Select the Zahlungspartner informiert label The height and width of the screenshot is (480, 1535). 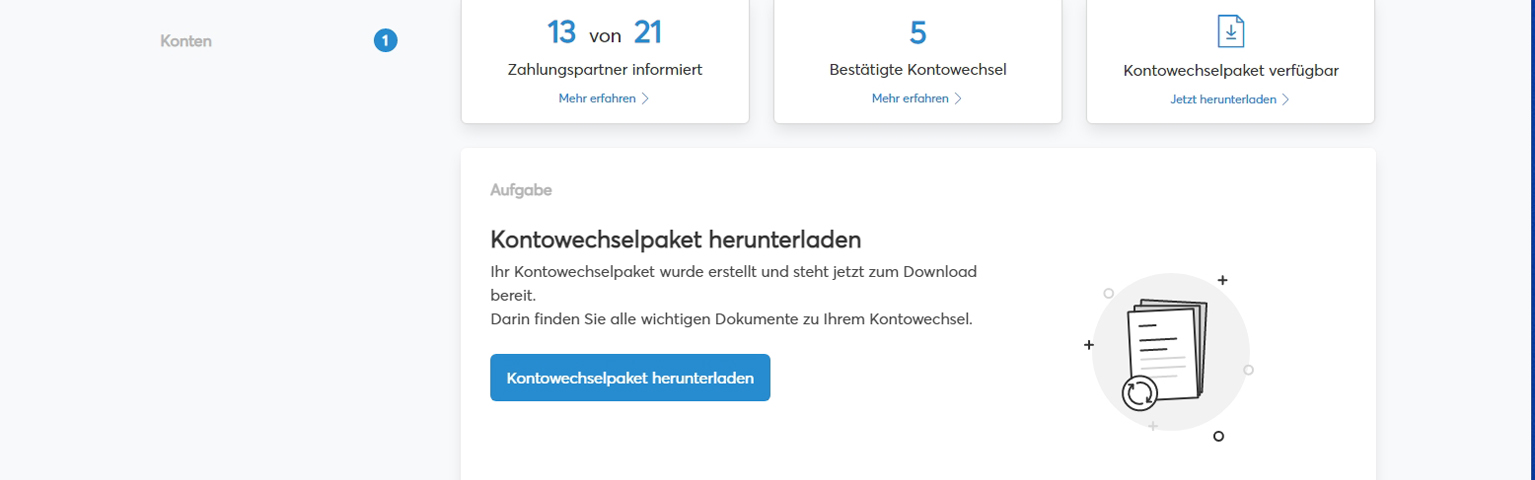click(x=605, y=70)
